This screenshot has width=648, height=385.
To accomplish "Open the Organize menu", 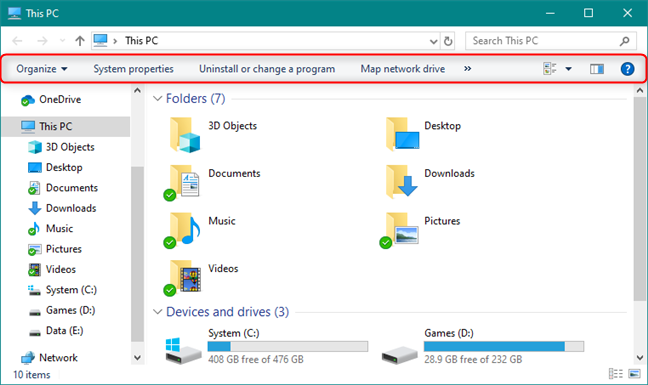I will (x=42, y=69).
